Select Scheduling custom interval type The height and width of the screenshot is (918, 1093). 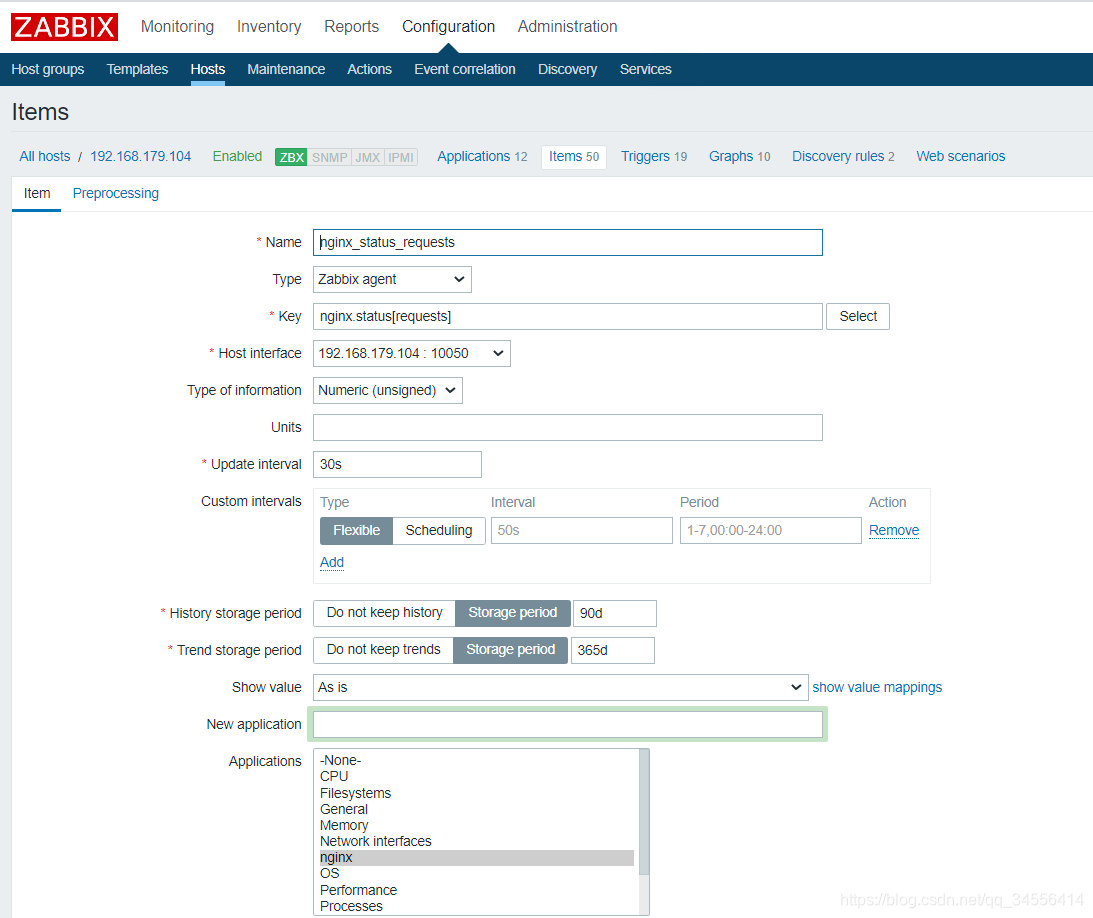[438, 530]
